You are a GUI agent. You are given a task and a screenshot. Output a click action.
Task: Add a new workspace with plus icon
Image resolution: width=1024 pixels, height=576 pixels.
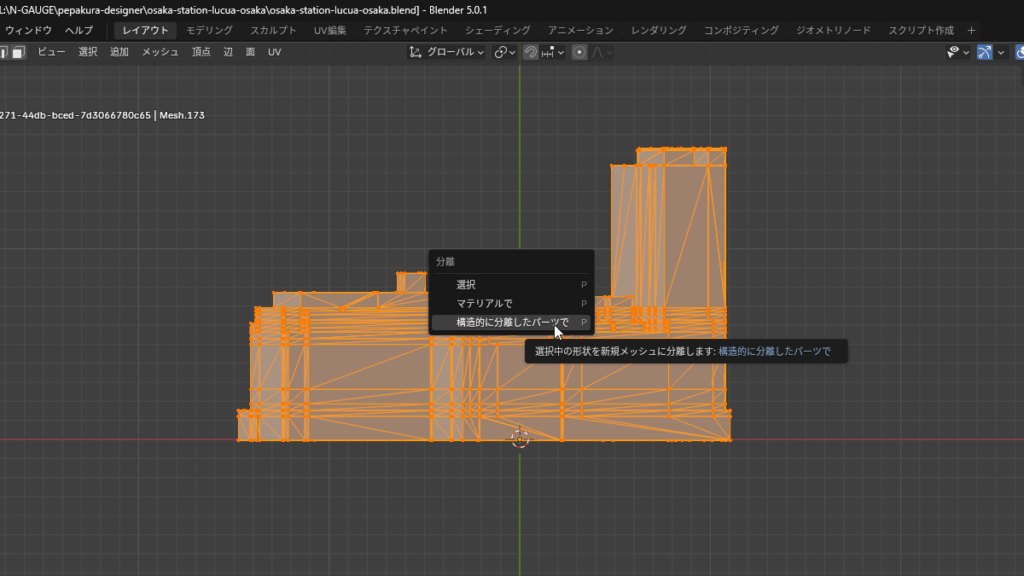[x=971, y=30]
